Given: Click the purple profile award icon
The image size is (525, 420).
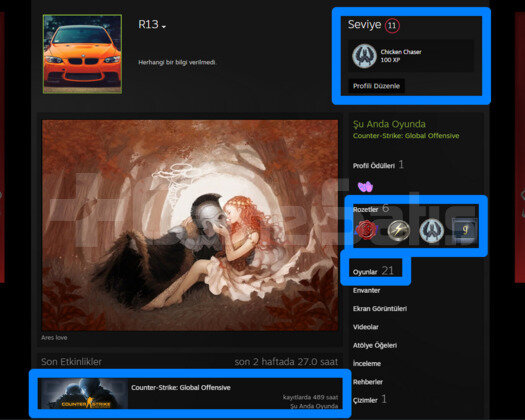Looking at the screenshot, I should (365, 186).
